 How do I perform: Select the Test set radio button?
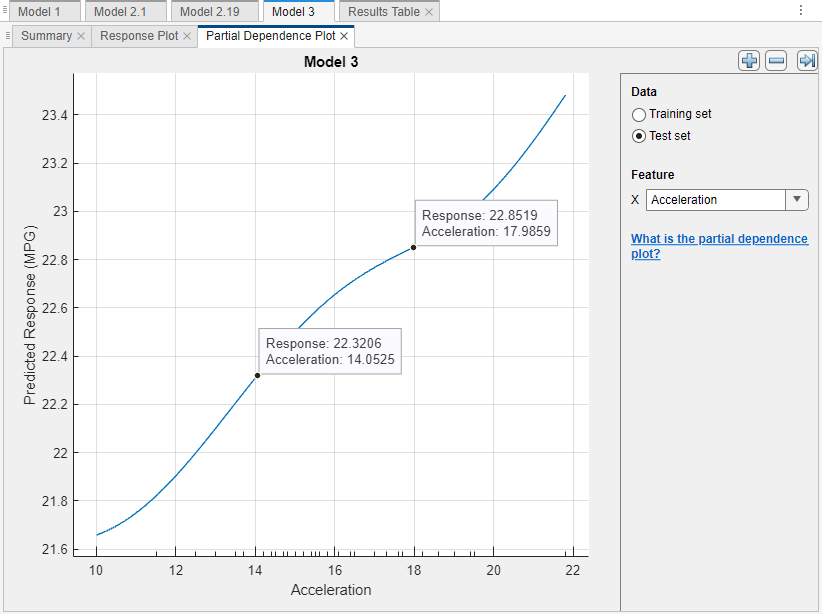tap(639, 136)
